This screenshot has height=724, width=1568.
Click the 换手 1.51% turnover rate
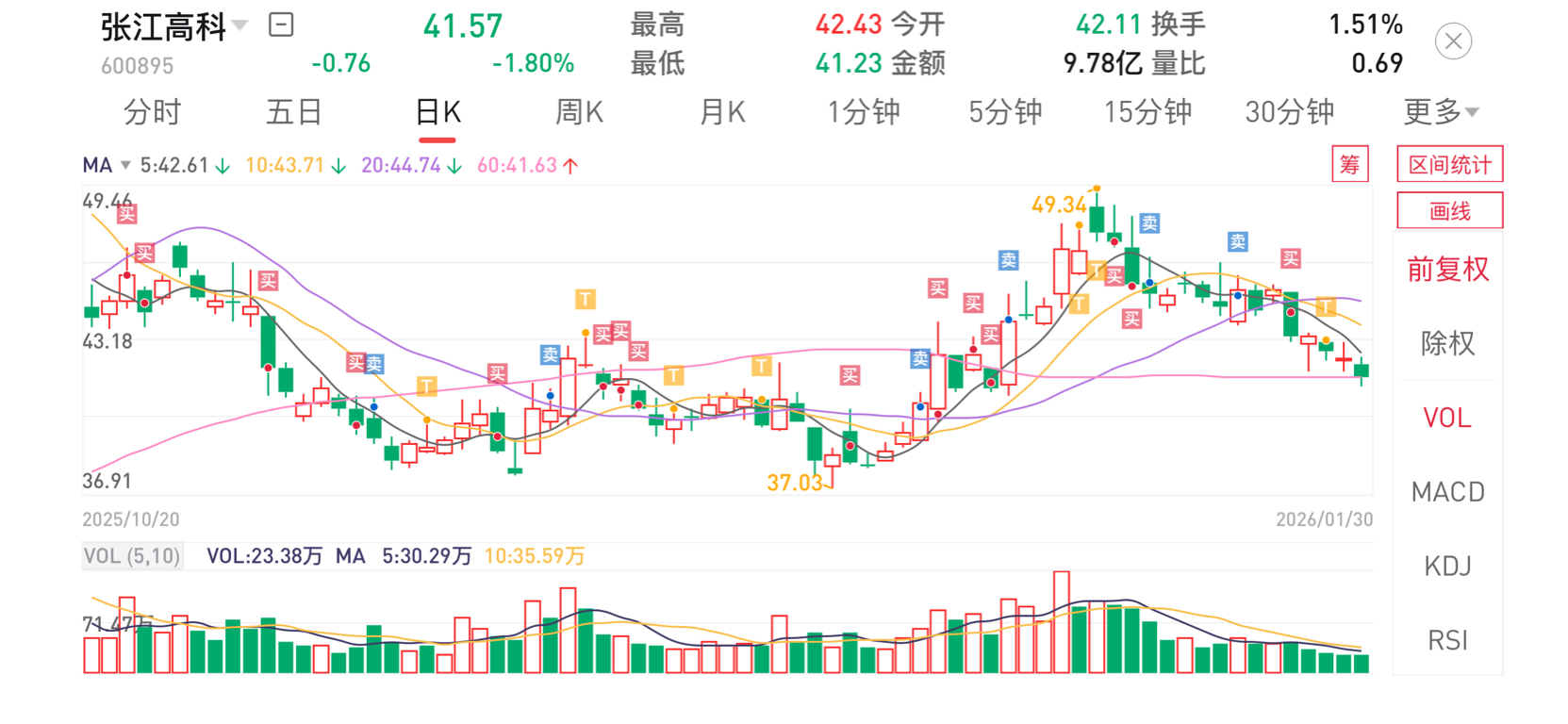click(x=1365, y=25)
